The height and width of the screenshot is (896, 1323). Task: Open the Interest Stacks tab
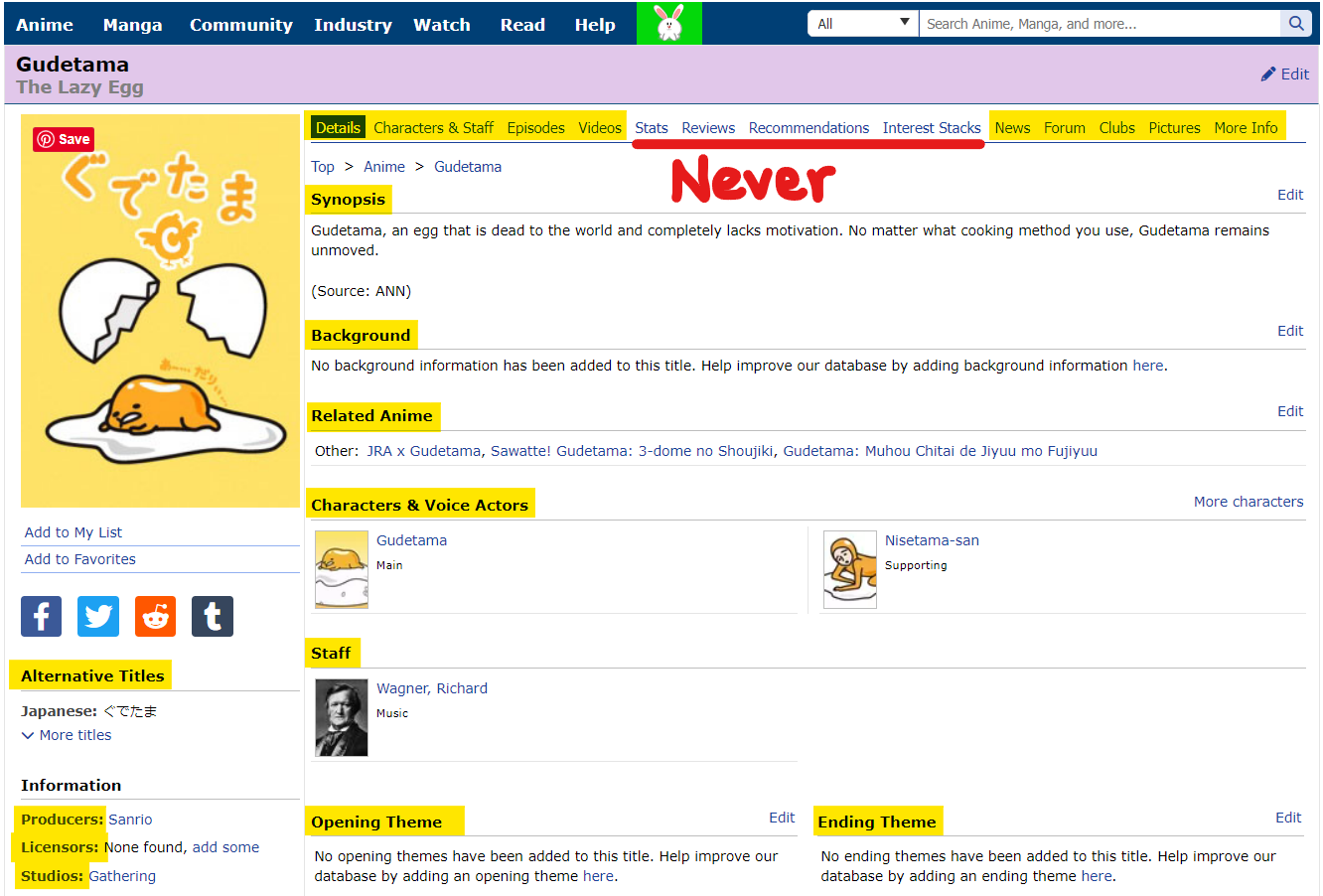[932, 127]
